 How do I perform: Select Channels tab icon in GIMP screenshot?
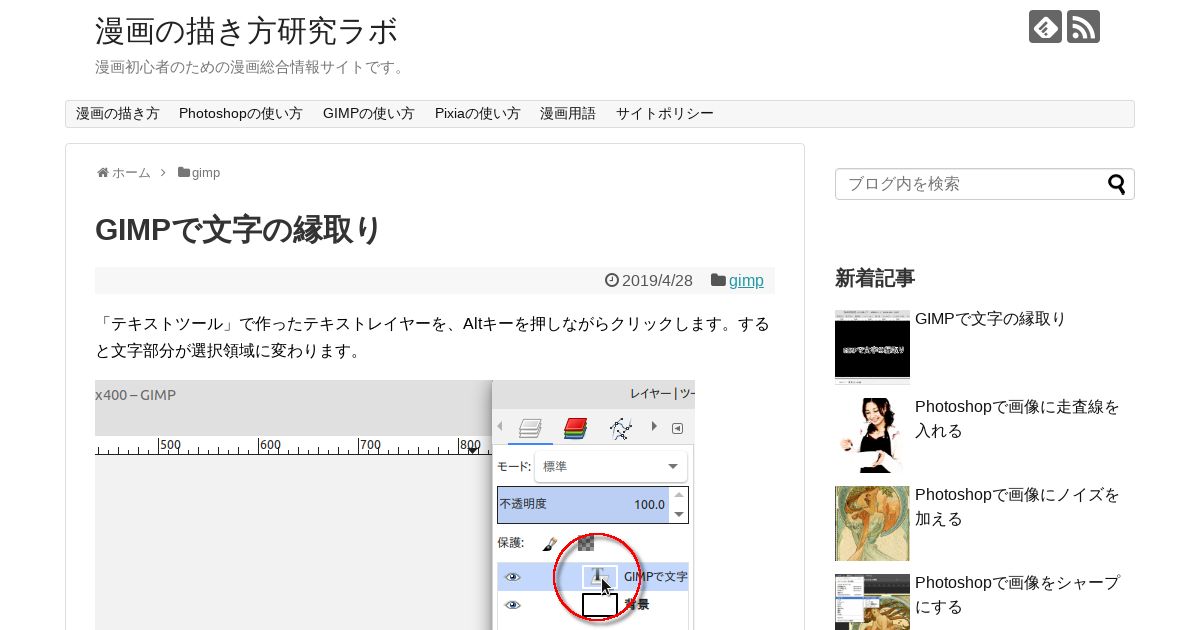pos(575,428)
